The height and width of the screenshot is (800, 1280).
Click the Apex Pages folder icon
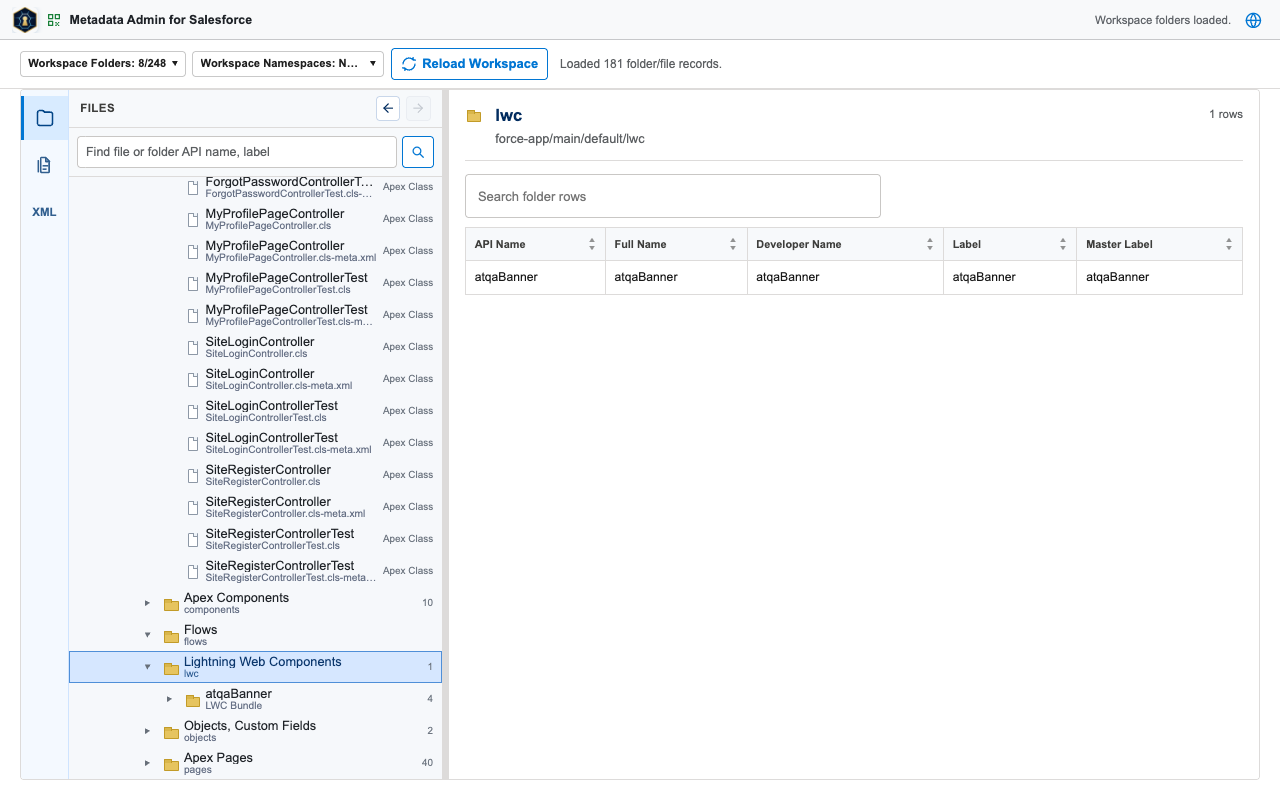point(171,765)
